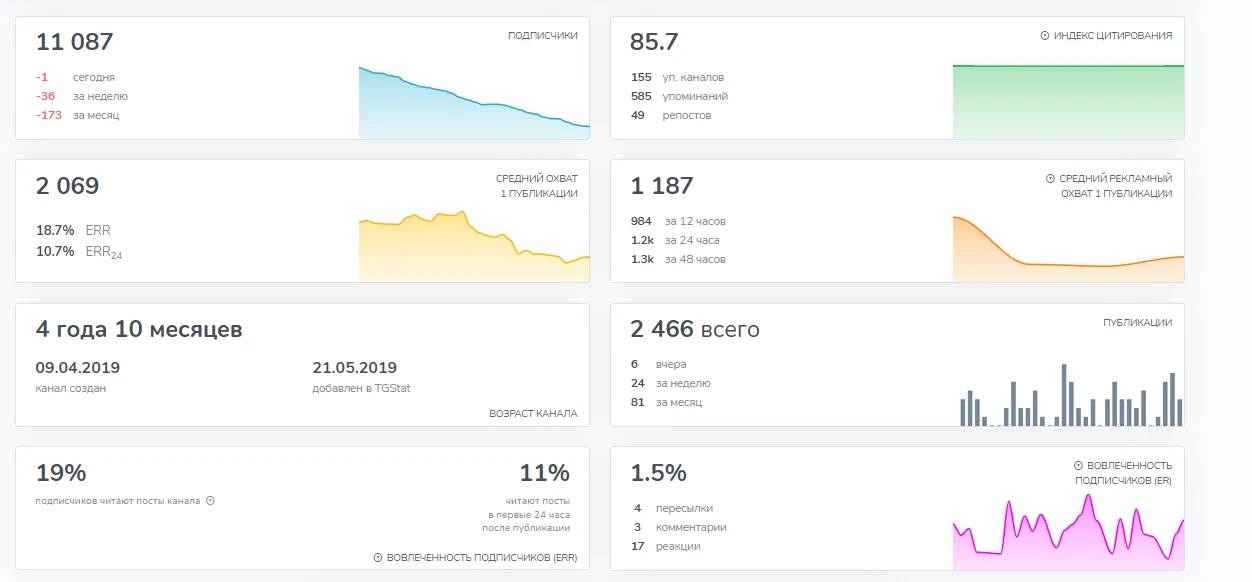Click the '1.3k за 48 часов' row
The width and height of the screenshot is (1252, 582).
[678, 259]
